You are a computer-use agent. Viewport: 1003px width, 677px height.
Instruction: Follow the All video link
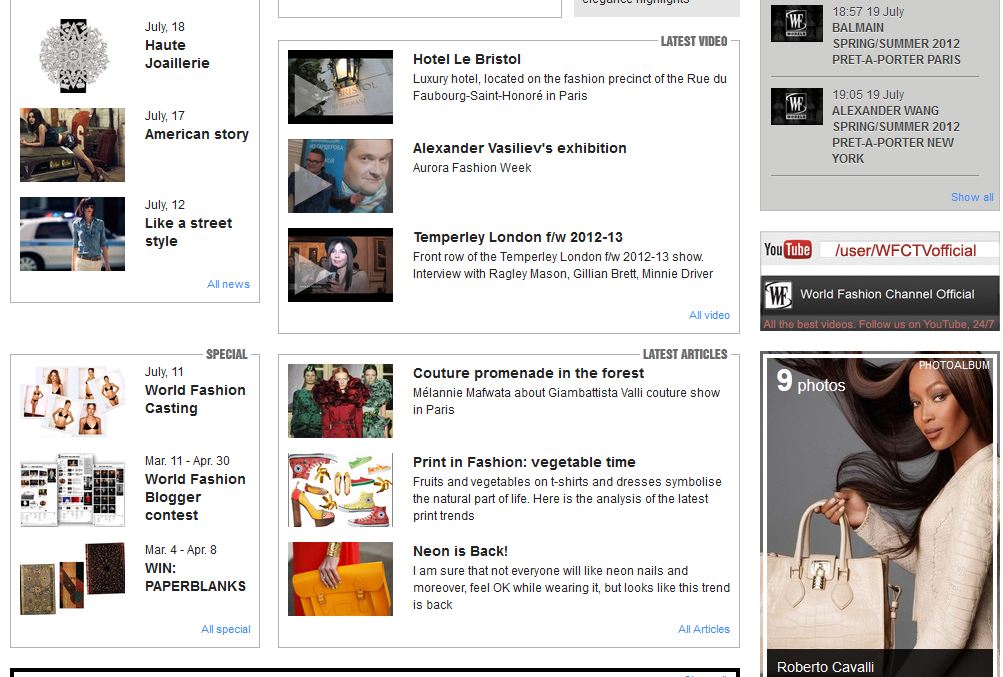pyautogui.click(x=709, y=315)
